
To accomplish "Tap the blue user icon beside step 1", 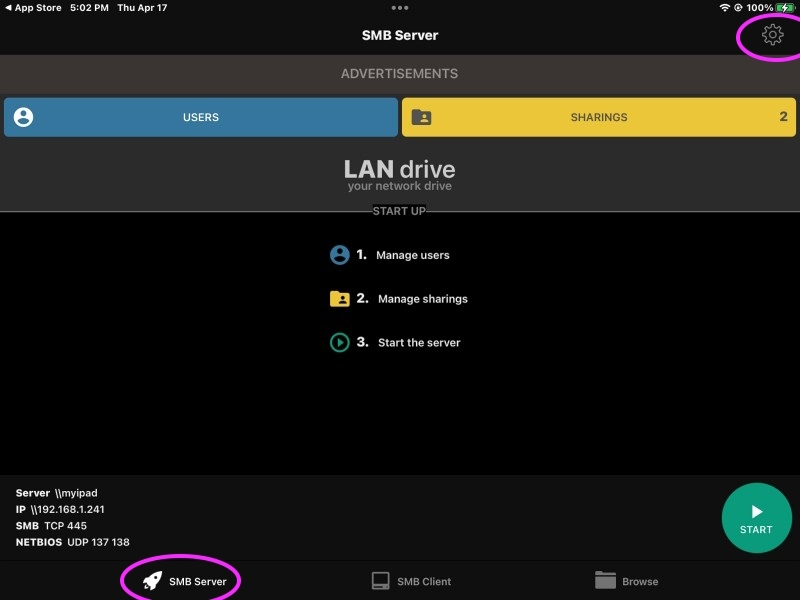I will pyautogui.click(x=339, y=255).
